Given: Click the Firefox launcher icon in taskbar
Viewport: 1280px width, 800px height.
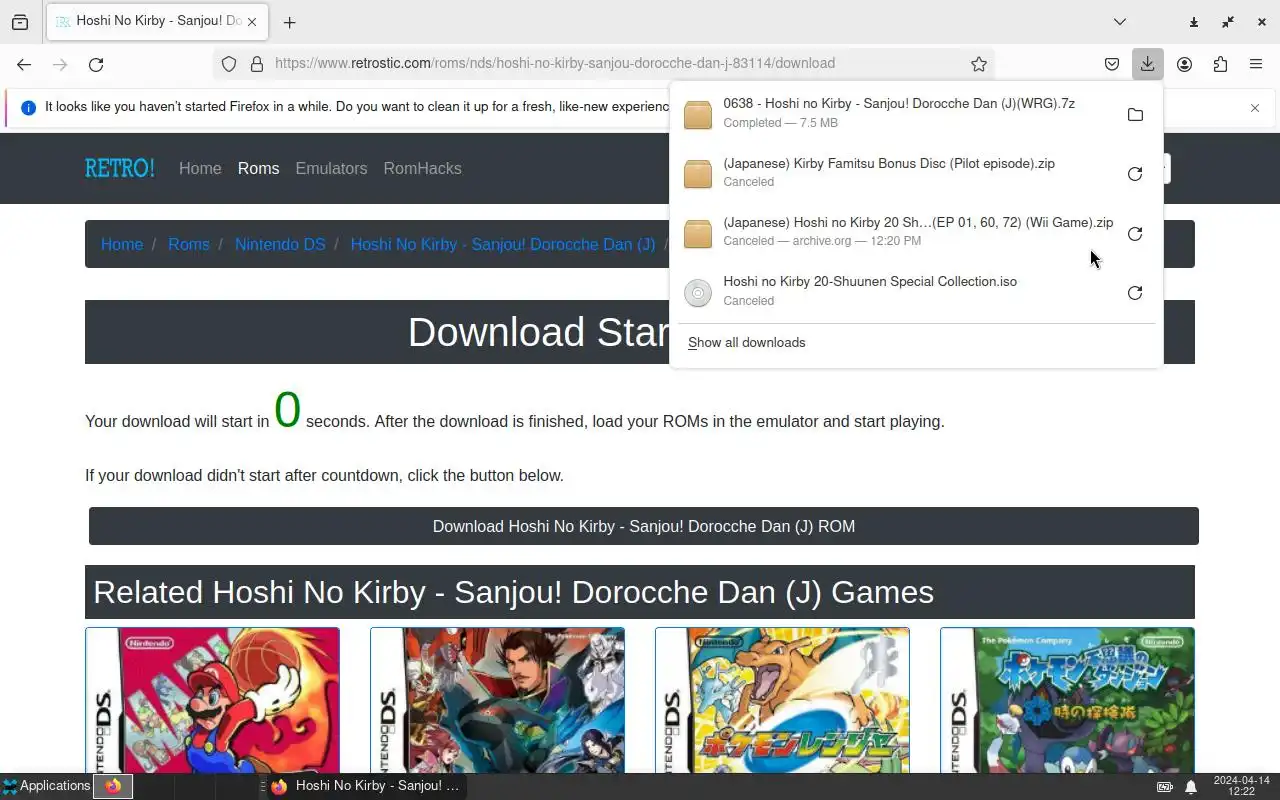Looking at the screenshot, I should click(x=113, y=786).
